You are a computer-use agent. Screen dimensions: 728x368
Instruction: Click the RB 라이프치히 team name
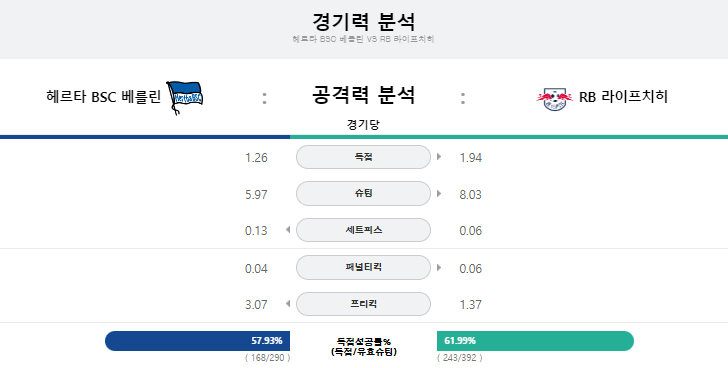(x=623, y=97)
